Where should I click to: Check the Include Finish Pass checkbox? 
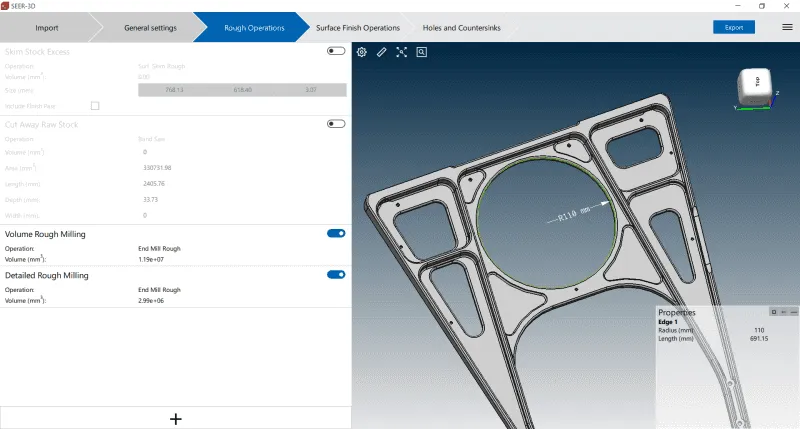(x=95, y=105)
